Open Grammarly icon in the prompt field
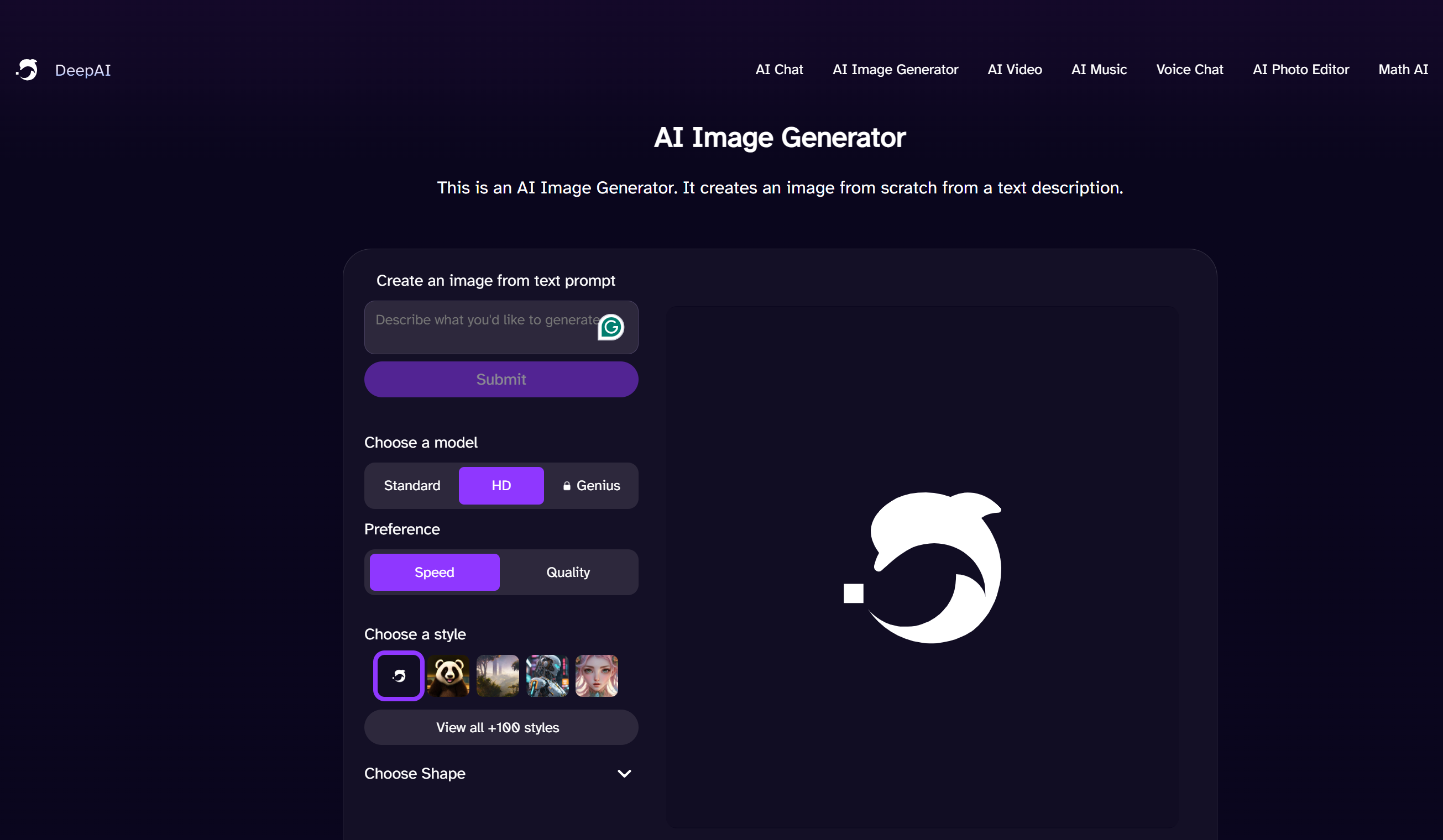Image resolution: width=1443 pixels, height=840 pixels. (611, 327)
